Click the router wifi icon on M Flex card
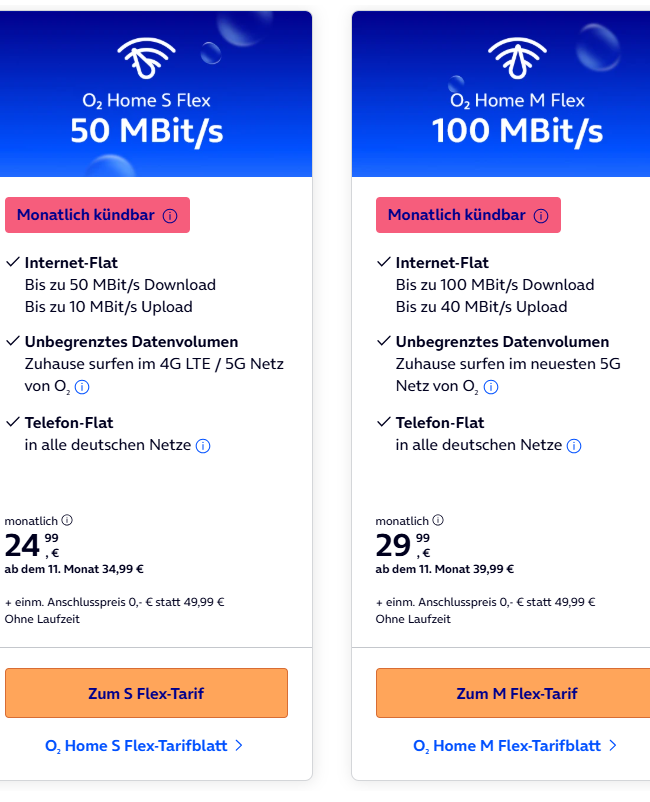The width and height of the screenshot is (650, 802). [x=517, y=60]
